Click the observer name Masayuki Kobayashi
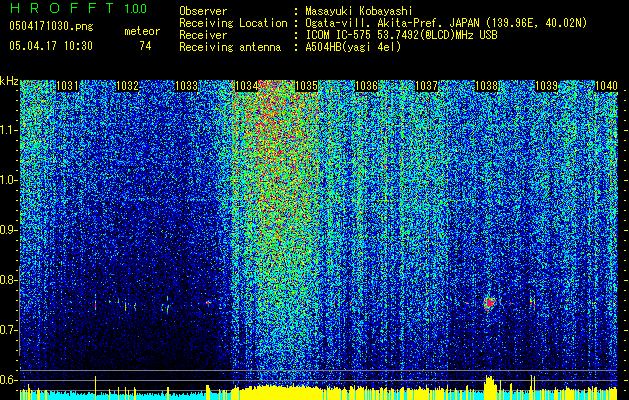Screen dimensions: 629x400 click(x=358, y=11)
